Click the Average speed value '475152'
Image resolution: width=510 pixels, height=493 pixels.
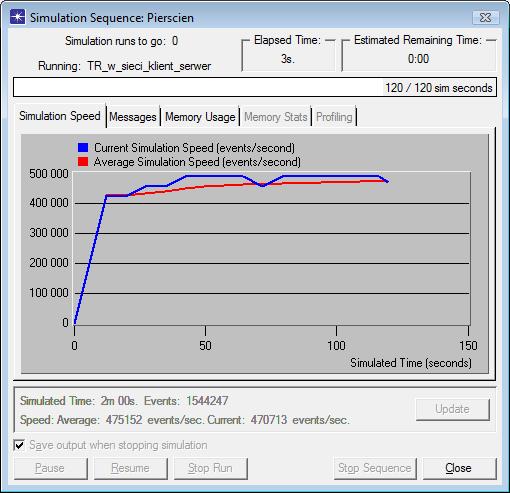coord(124,420)
